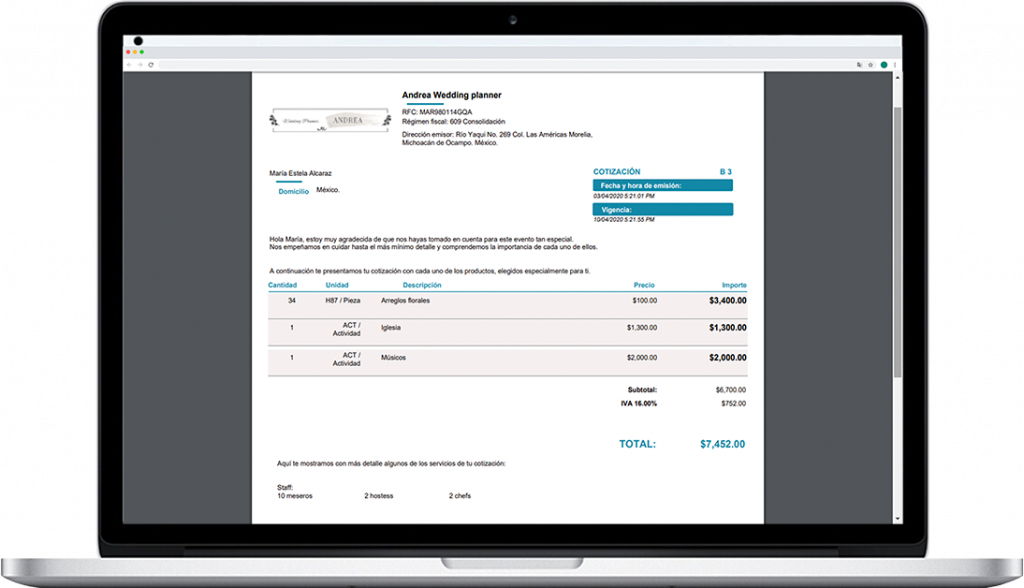Click the Fecha y hora de emisión bar
This screenshot has width=1024, height=588.
point(663,185)
